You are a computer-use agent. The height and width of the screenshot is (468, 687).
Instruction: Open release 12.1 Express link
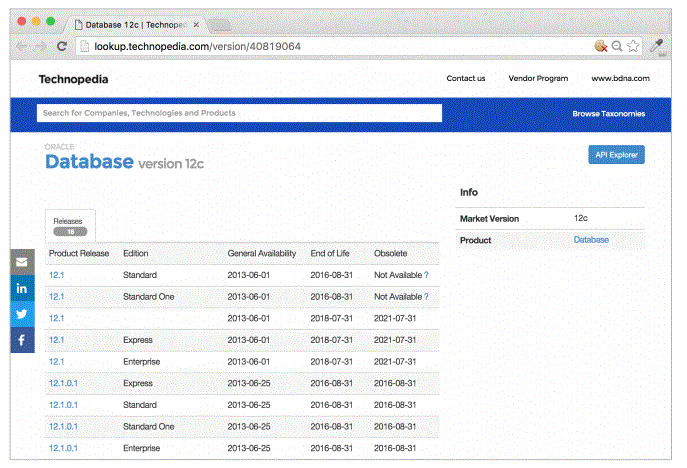(x=57, y=340)
